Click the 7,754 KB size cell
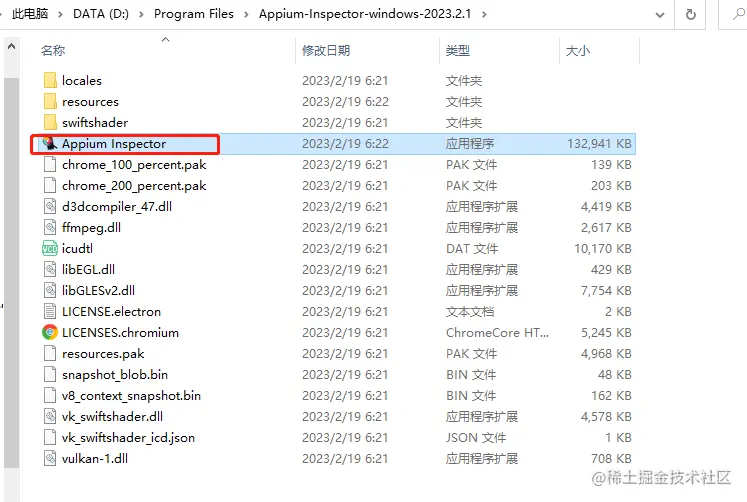 click(606, 291)
